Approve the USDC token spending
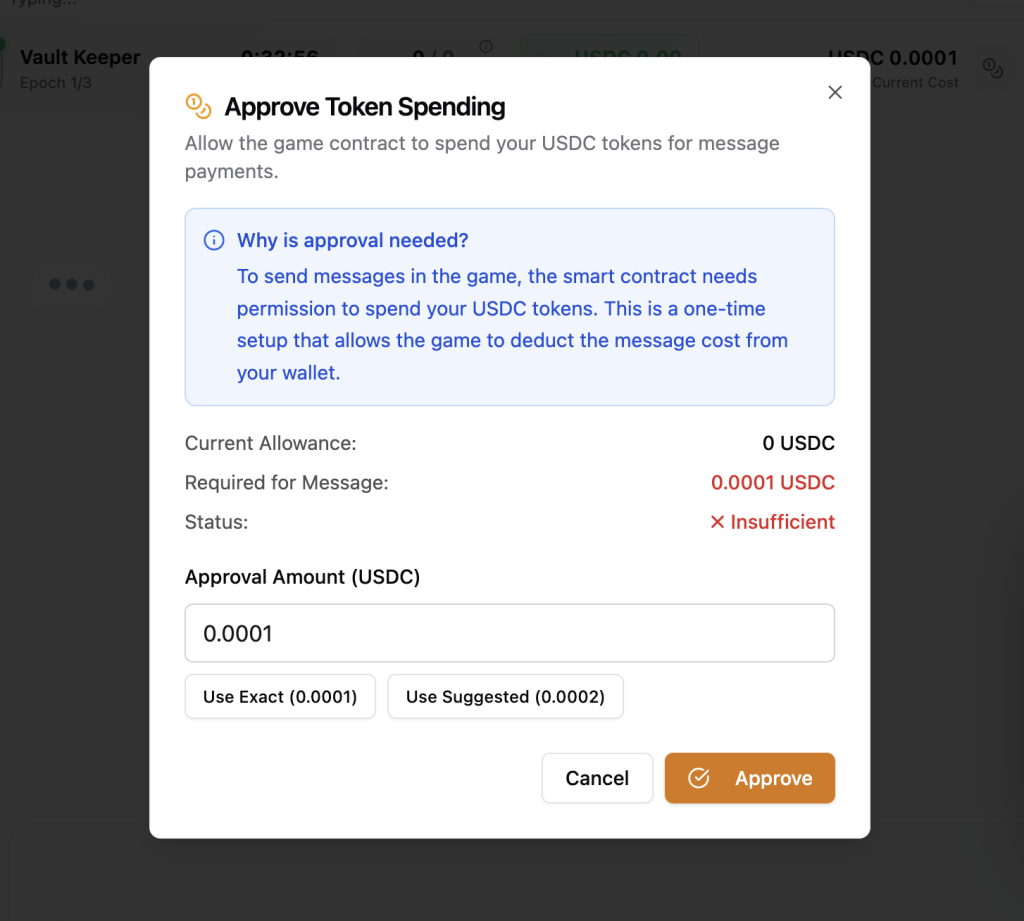The height and width of the screenshot is (921, 1024). coord(750,778)
